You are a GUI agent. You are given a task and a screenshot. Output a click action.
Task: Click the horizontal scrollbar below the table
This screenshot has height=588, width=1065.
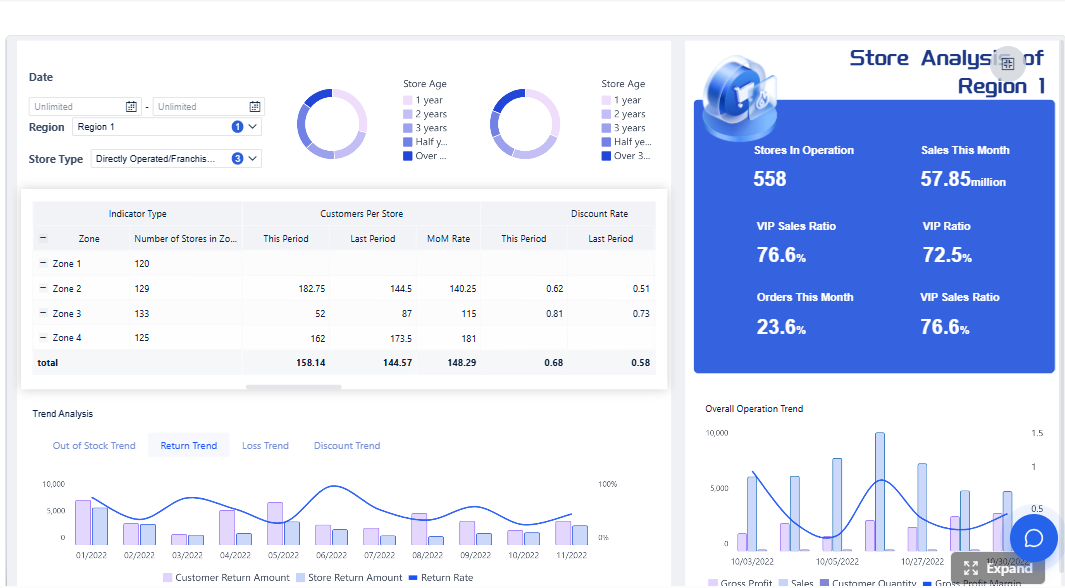(x=292, y=384)
